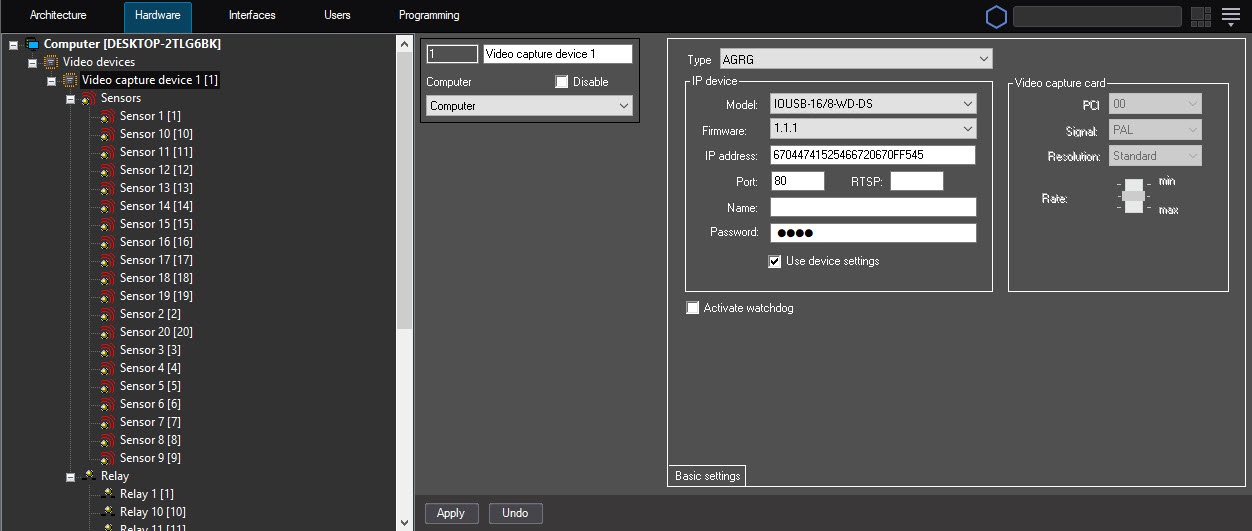Select Sensor 7 [7] in the tree
Image resolution: width=1252 pixels, height=531 pixels.
tap(150, 422)
